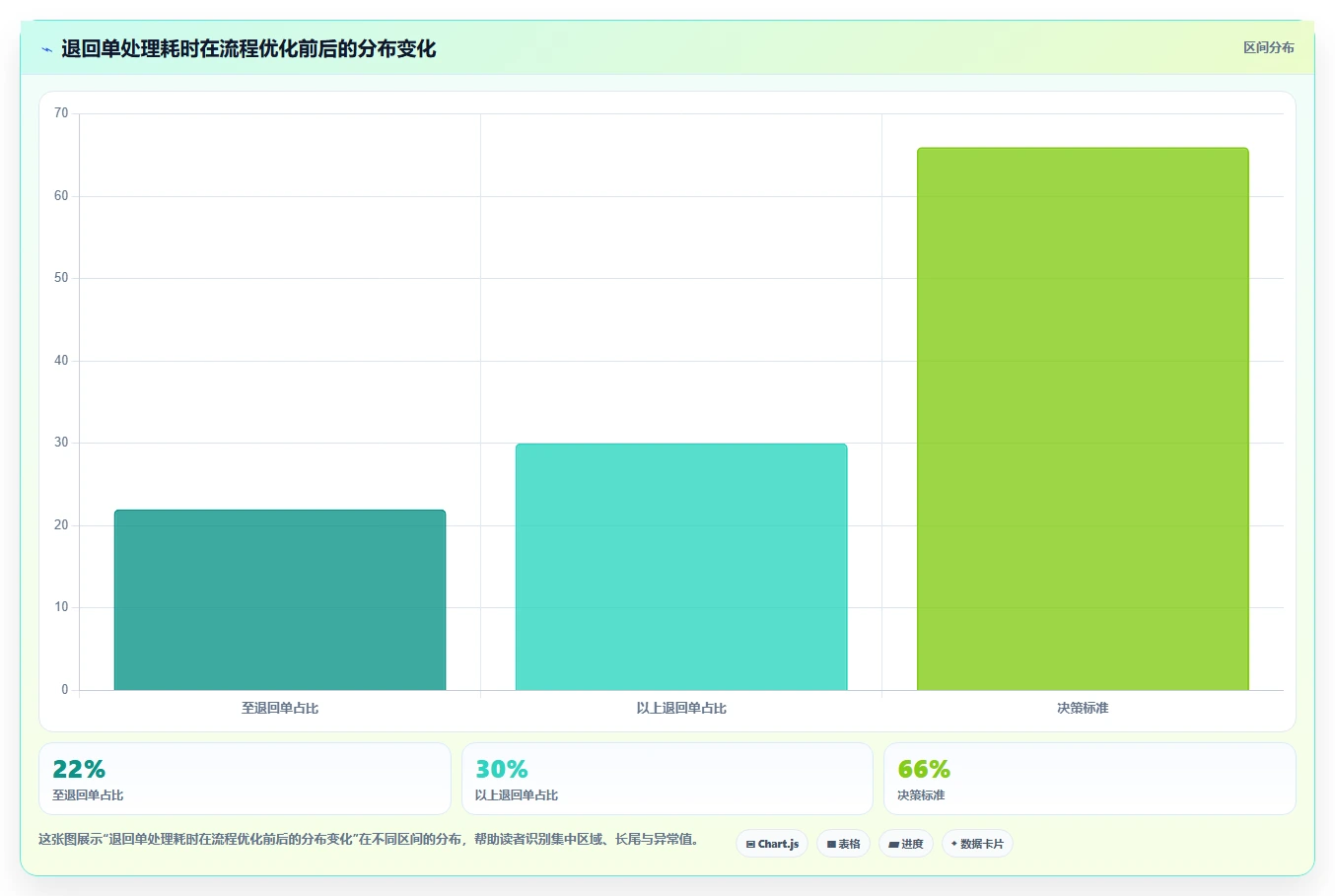Click the 表格 tag chip
The image size is (1335, 896).
point(843,844)
